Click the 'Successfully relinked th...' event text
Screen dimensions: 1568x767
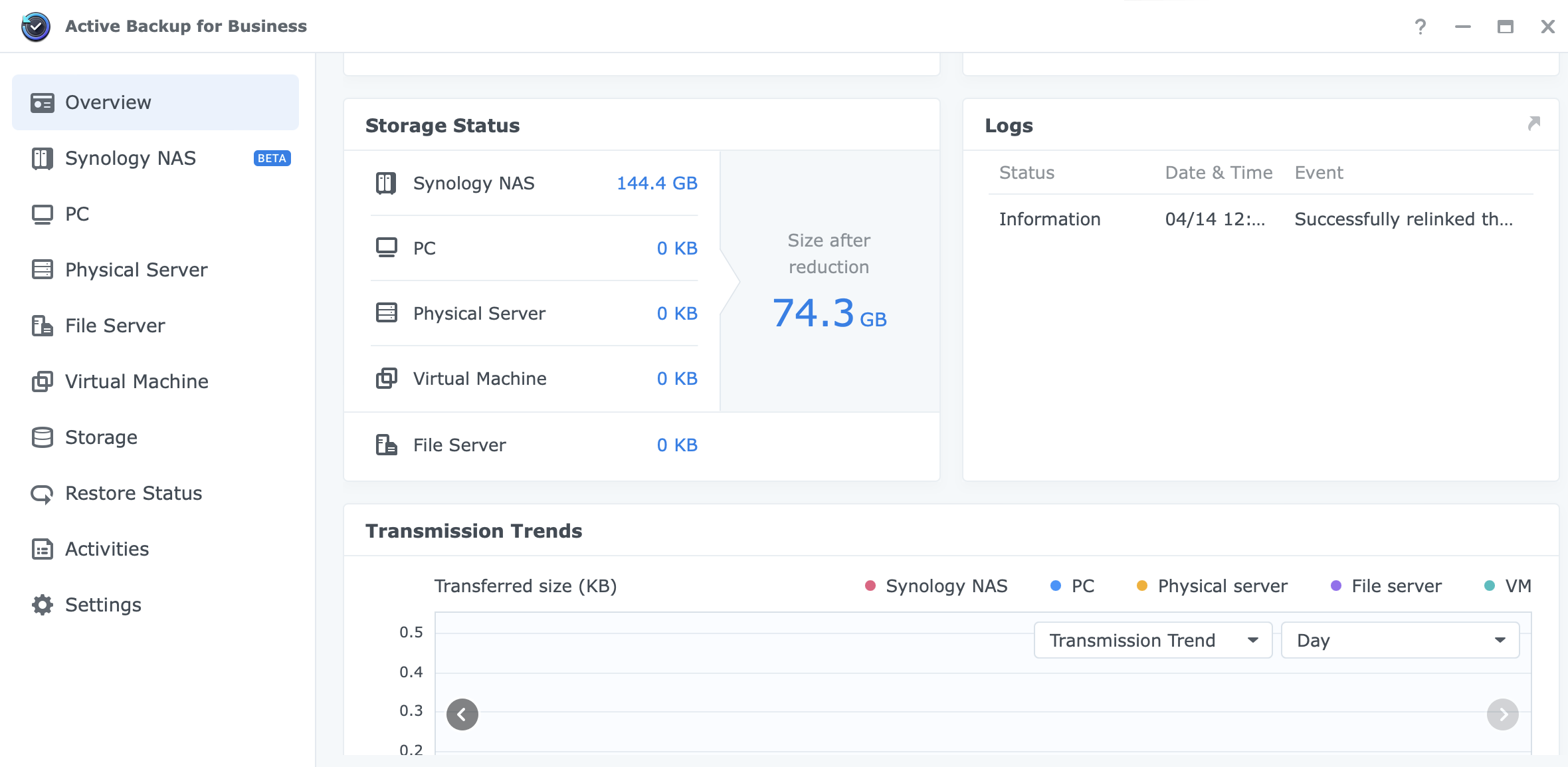coord(1403,219)
